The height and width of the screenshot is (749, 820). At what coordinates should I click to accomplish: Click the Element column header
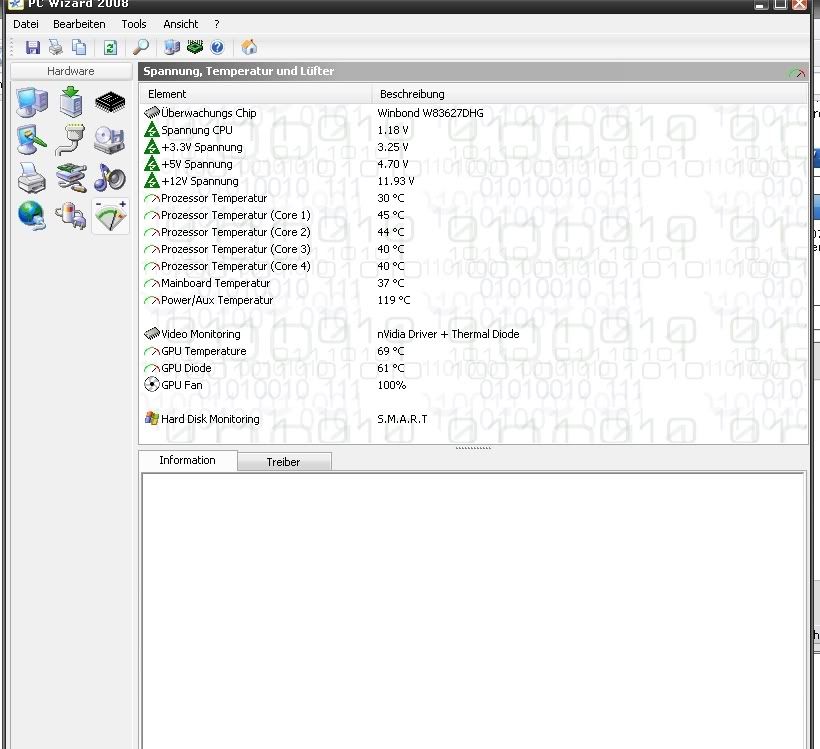[255, 94]
